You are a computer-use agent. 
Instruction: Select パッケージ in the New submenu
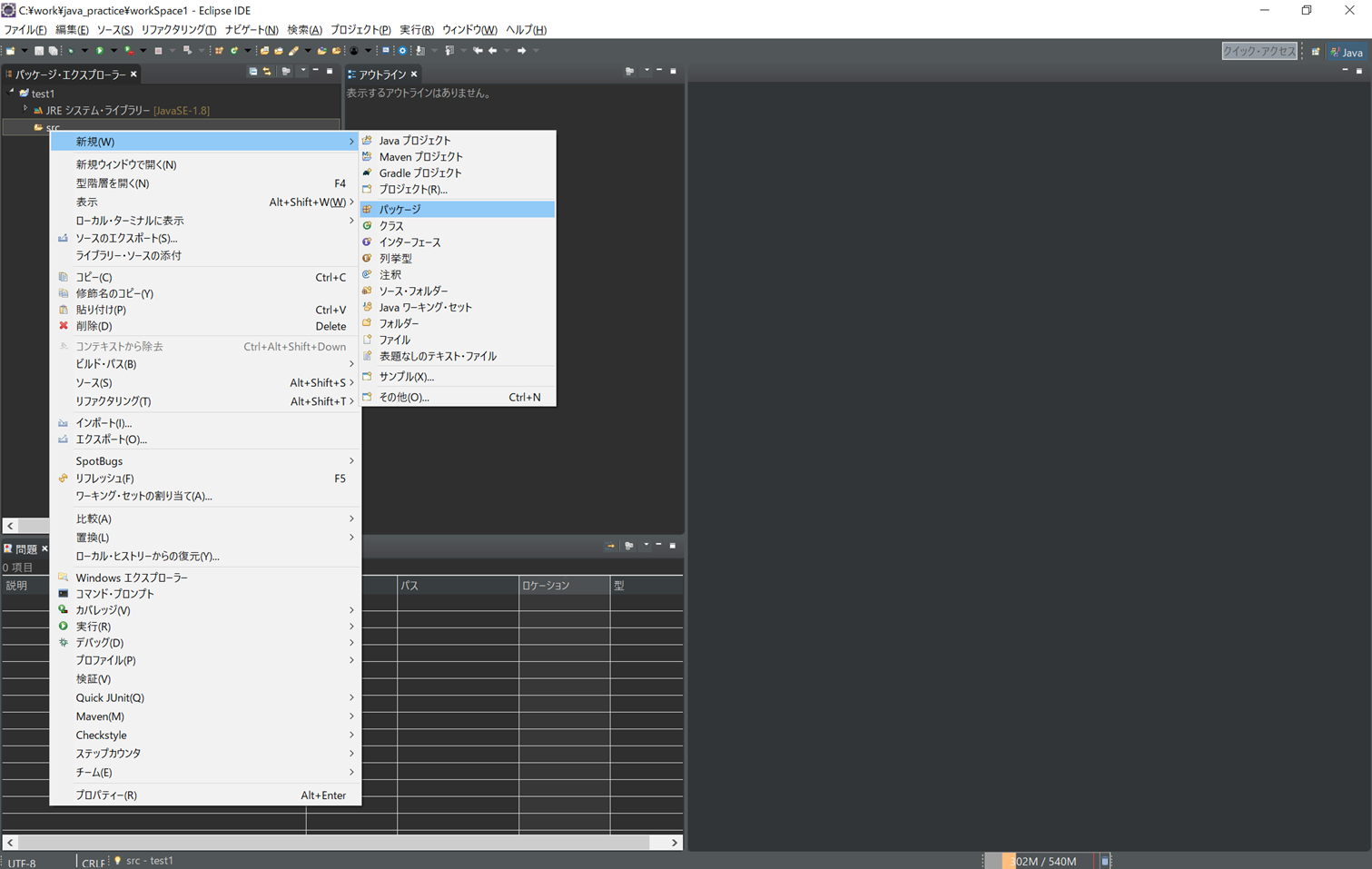point(458,210)
